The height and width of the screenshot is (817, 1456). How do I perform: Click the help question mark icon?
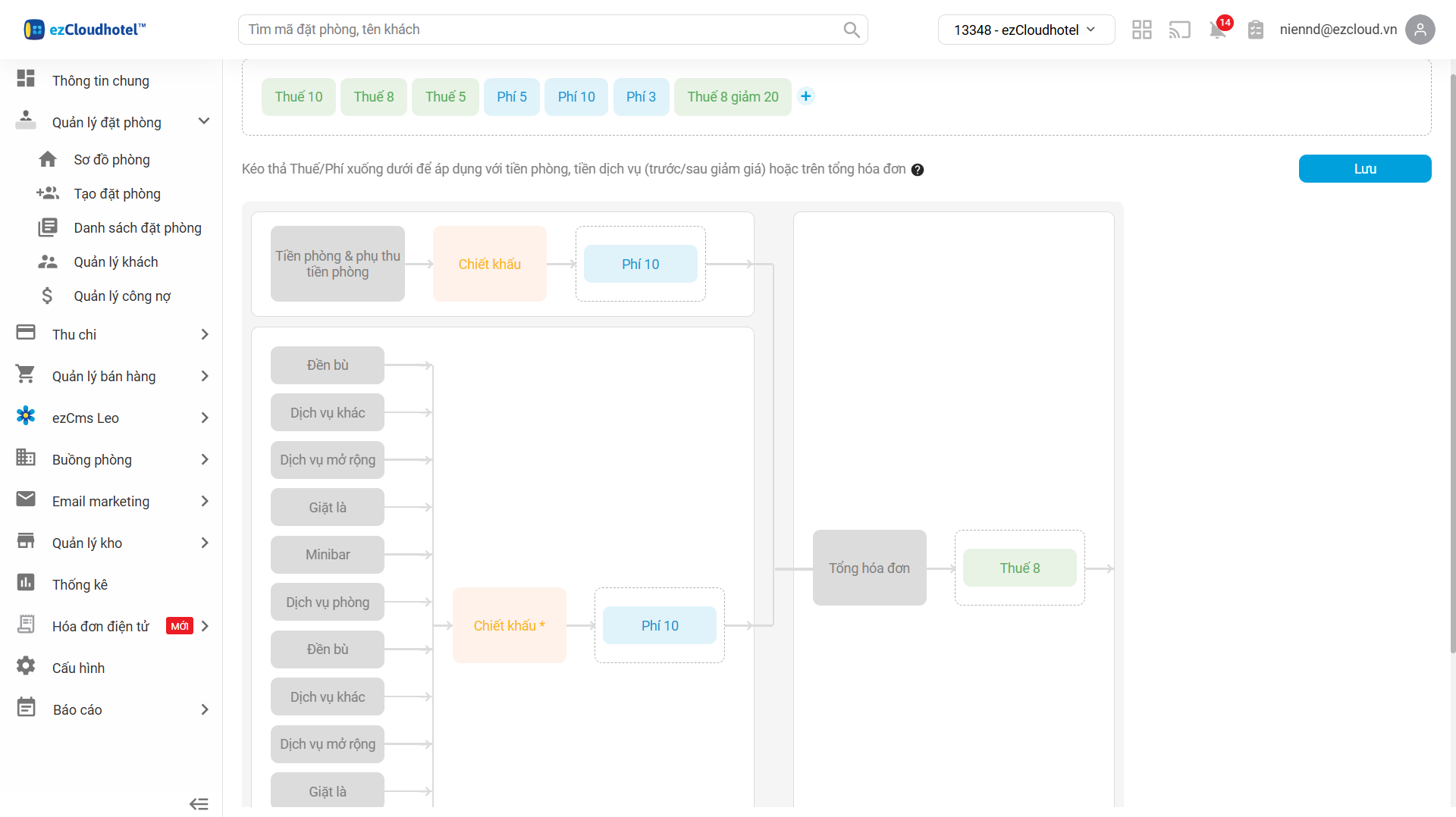click(x=918, y=170)
